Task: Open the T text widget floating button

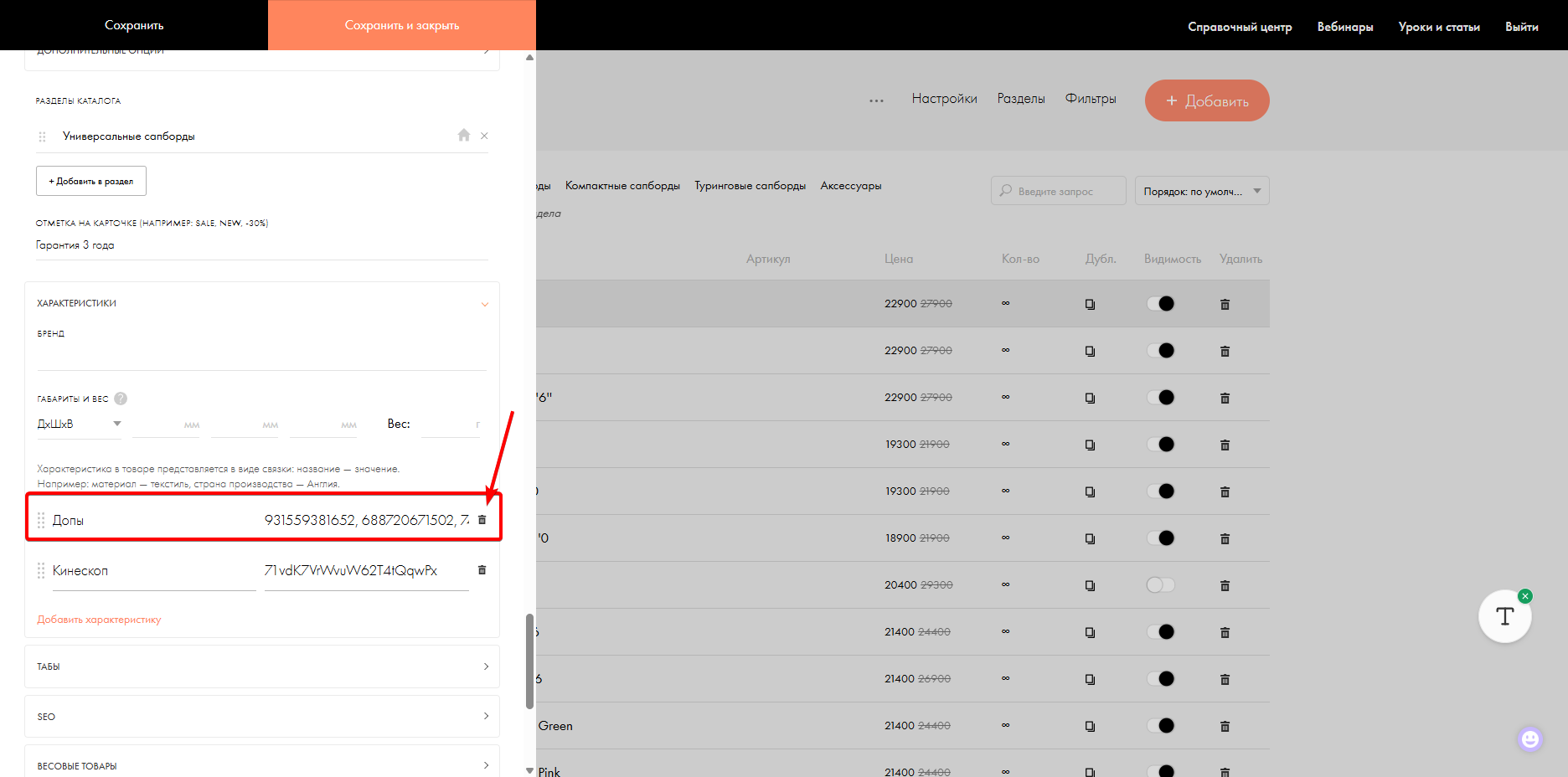Action: pos(1505,616)
